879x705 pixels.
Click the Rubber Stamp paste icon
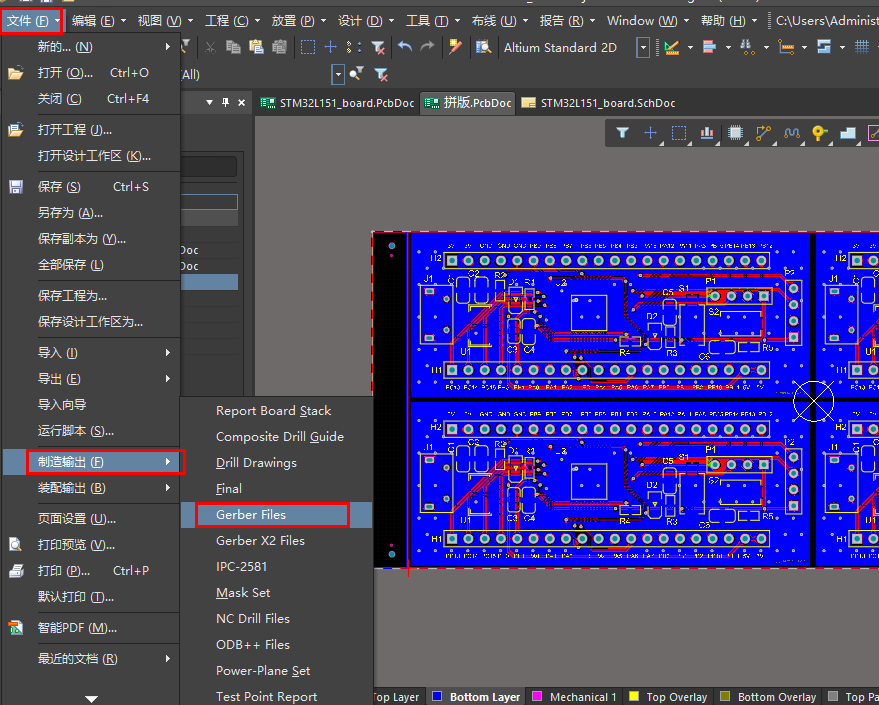279,48
